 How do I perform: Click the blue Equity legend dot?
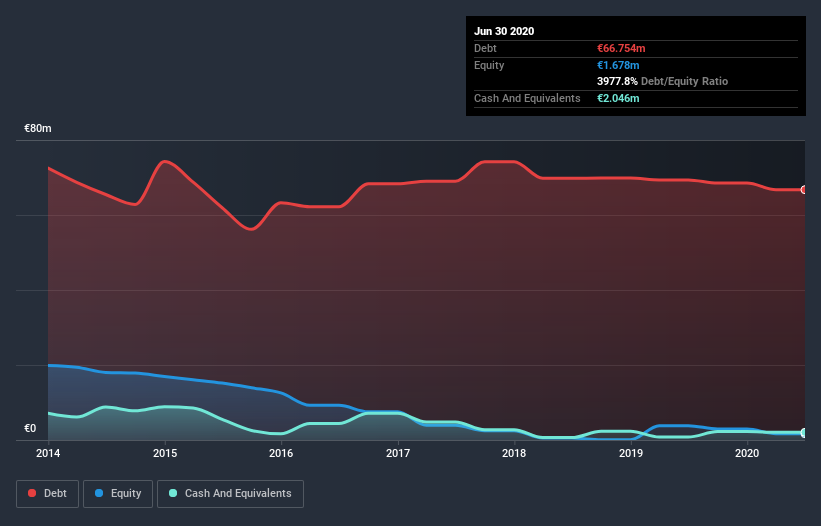tap(99, 493)
